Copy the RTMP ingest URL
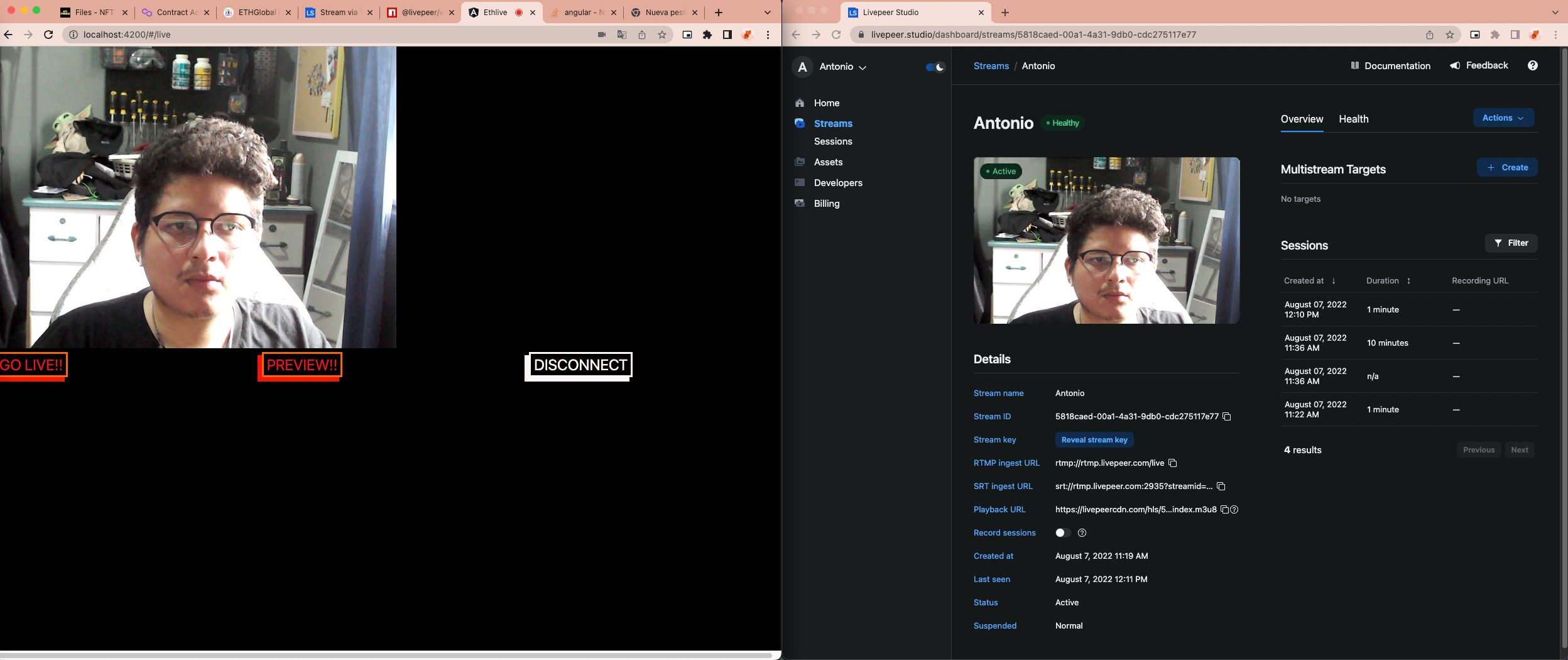1568x660 pixels. pos(1172,463)
